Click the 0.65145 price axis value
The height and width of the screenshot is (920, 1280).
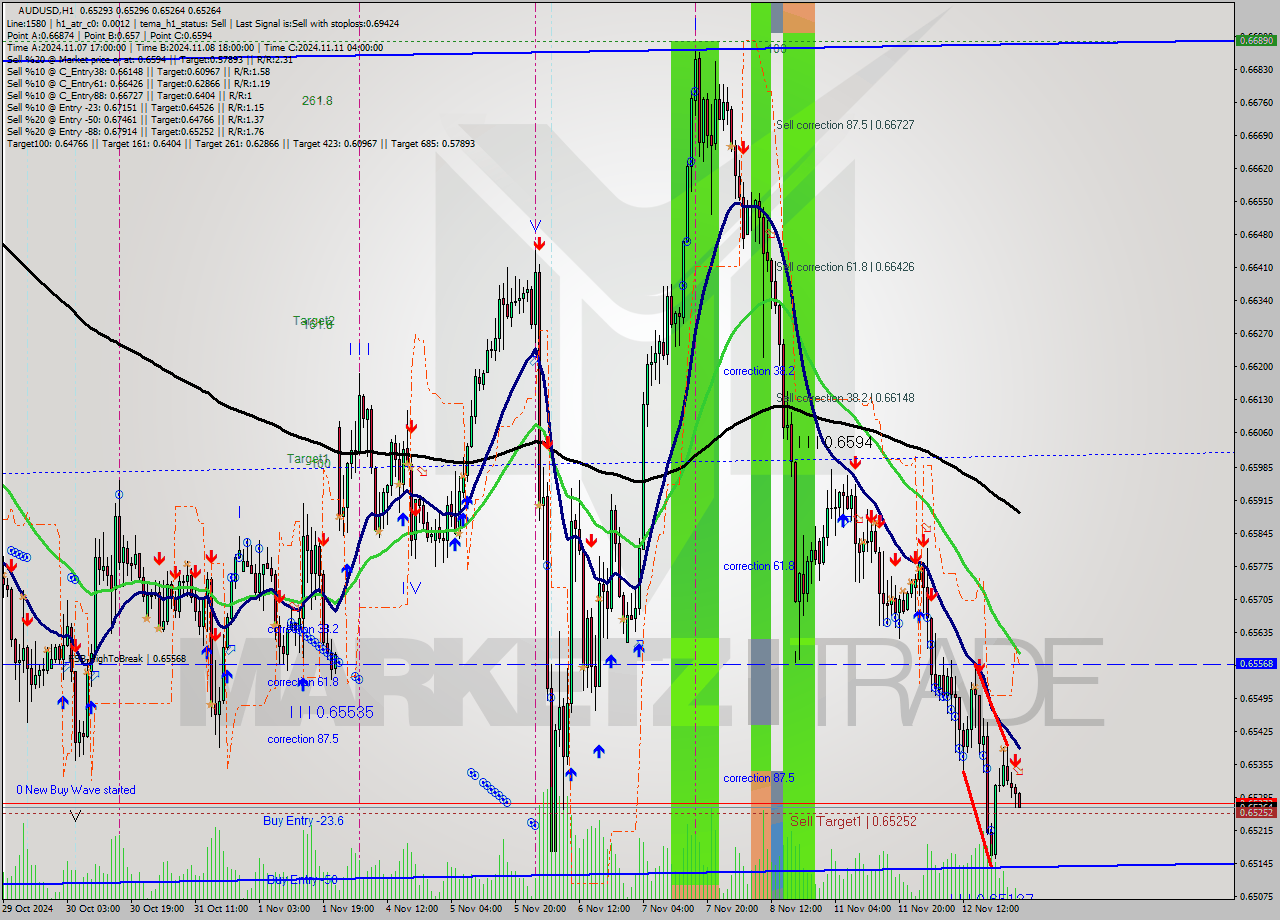(x=1256, y=863)
